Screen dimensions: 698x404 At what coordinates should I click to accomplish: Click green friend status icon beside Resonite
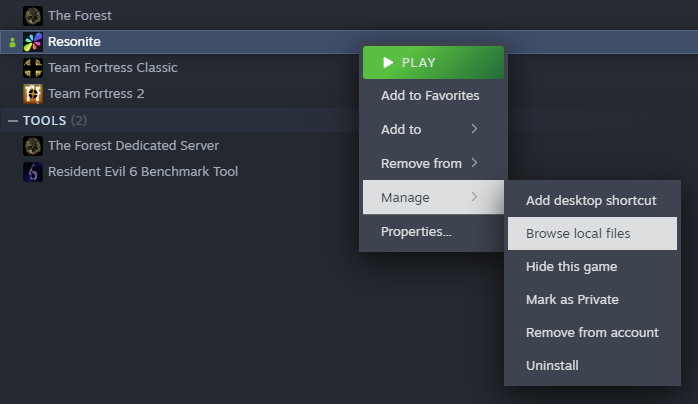tap(11, 42)
